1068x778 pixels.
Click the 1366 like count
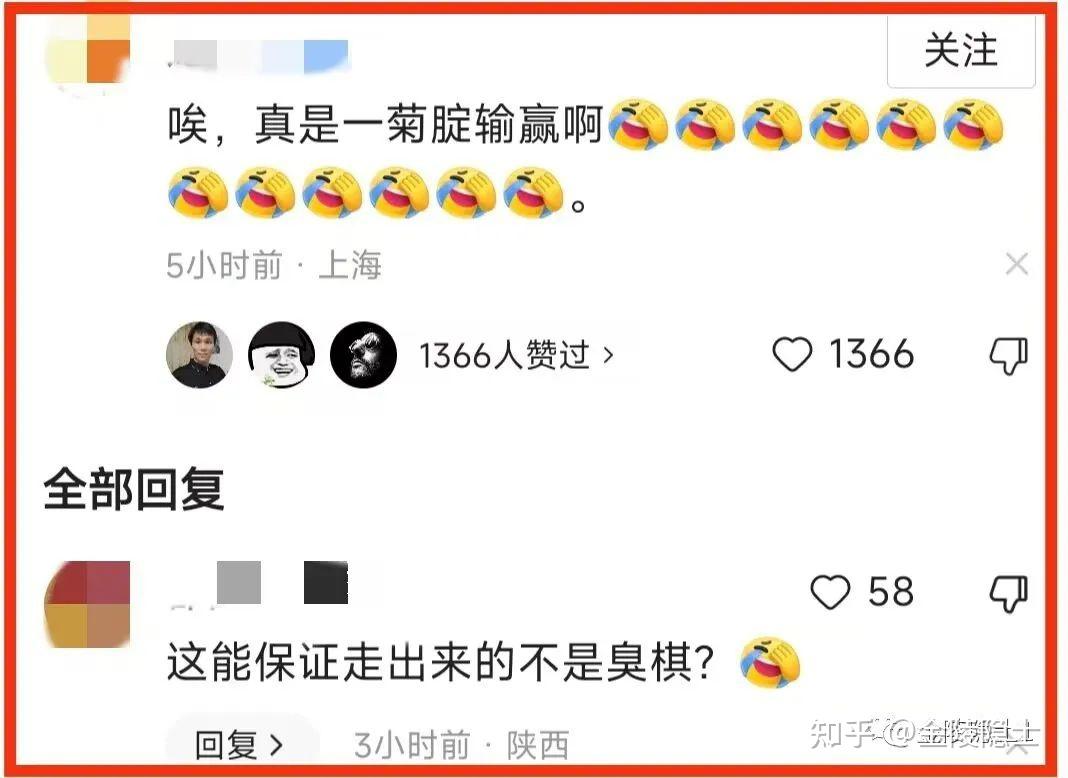(871, 355)
